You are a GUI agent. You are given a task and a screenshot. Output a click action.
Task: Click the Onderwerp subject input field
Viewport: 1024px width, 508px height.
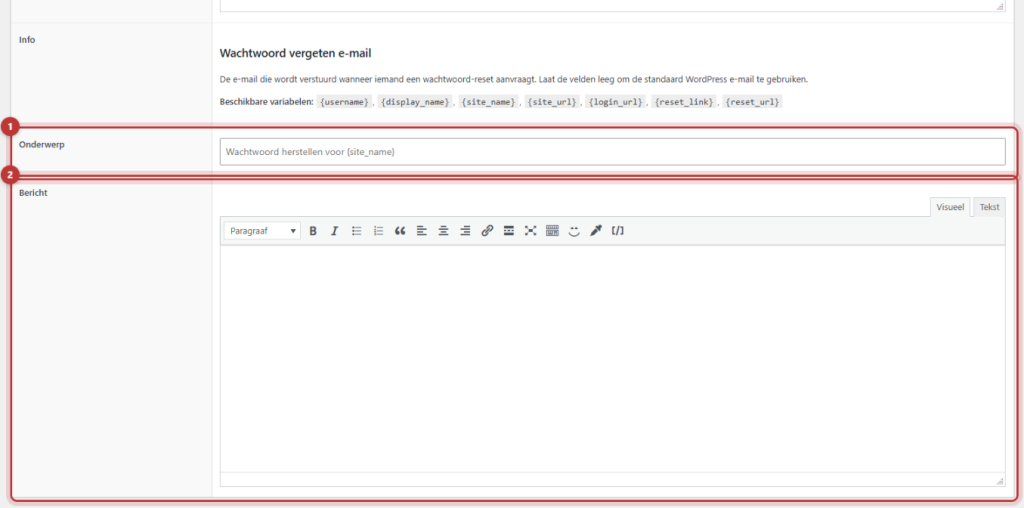(x=613, y=151)
